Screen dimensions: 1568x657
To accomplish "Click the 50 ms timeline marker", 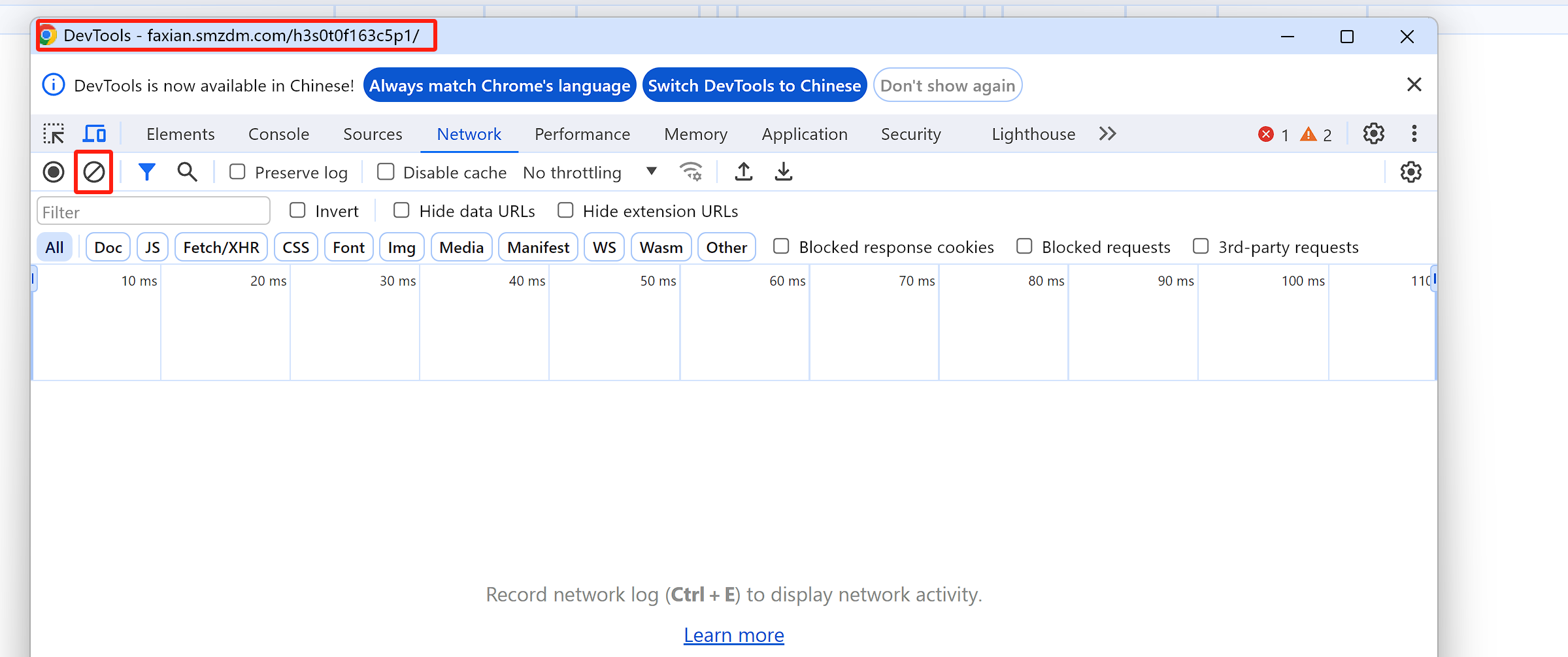I will [658, 280].
